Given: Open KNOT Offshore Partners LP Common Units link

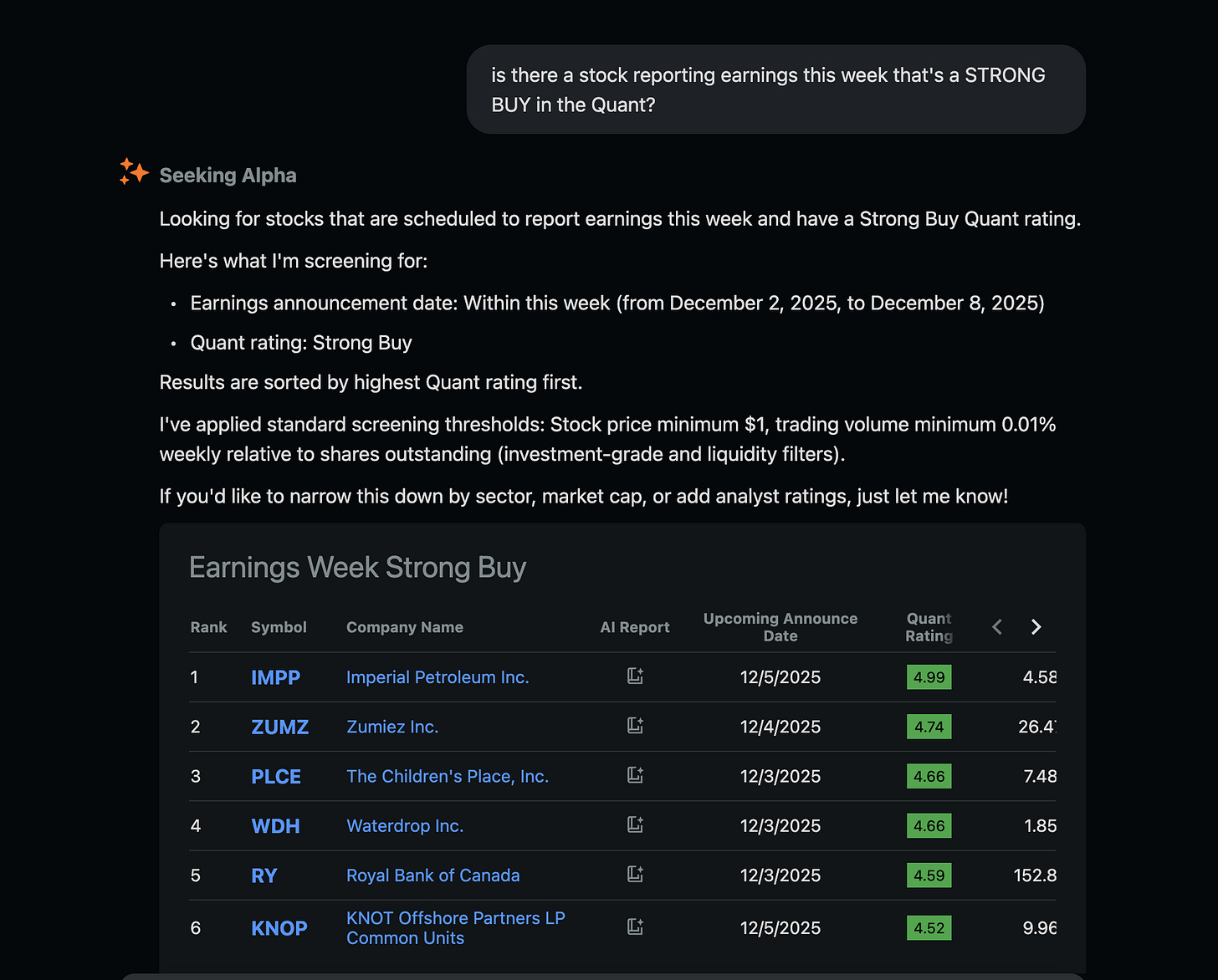Looking at the screenshot, I should coord(456,928).
